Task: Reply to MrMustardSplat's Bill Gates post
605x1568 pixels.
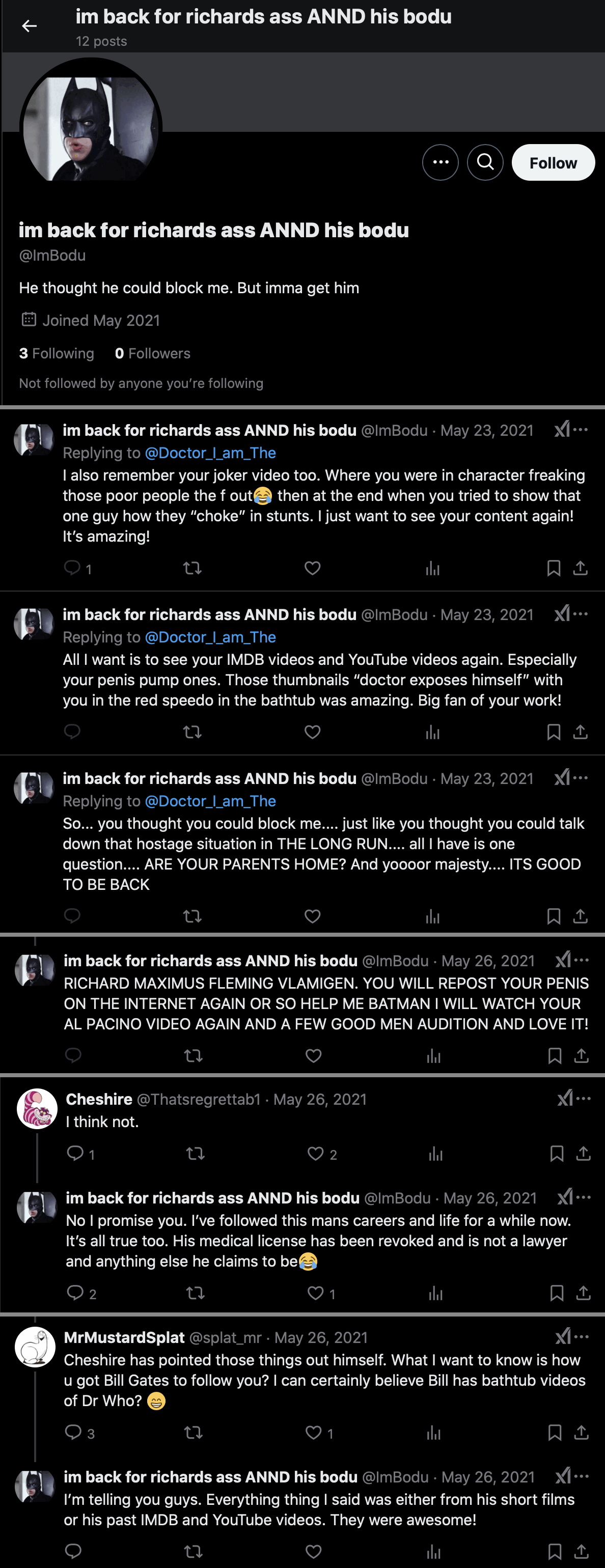Action: click(73, 1432)
